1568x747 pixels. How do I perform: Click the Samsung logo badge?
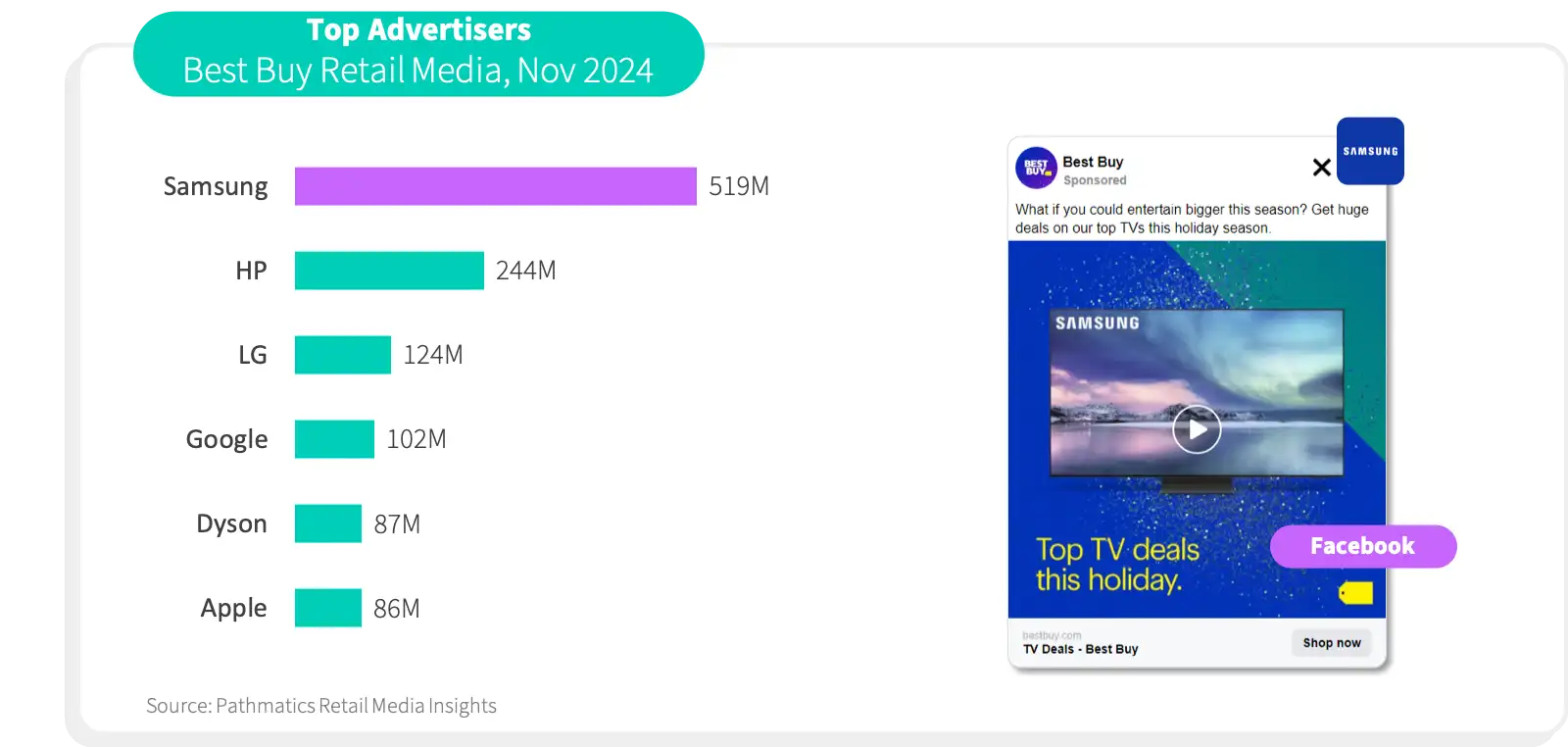pyautogui.click(x=1370, y=151)
